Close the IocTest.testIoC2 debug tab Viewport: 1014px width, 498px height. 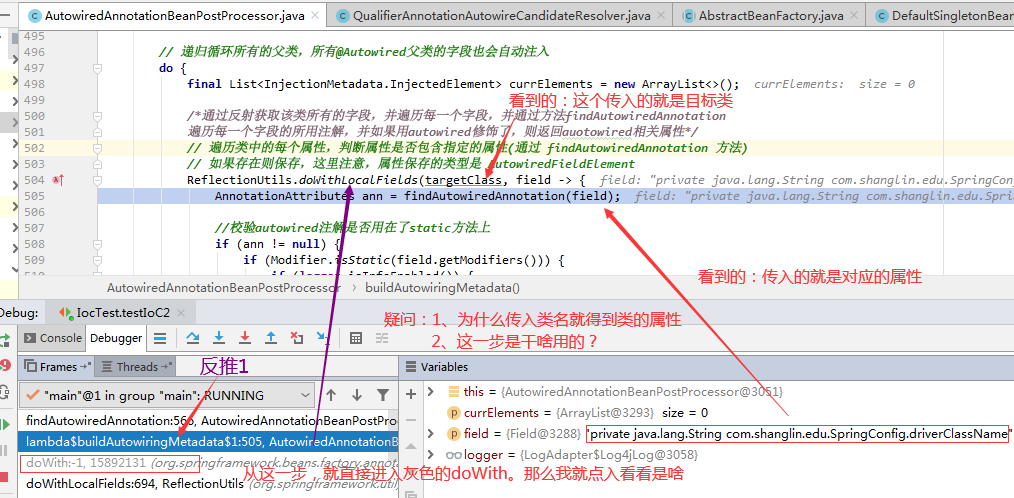[x=181, y=313]
